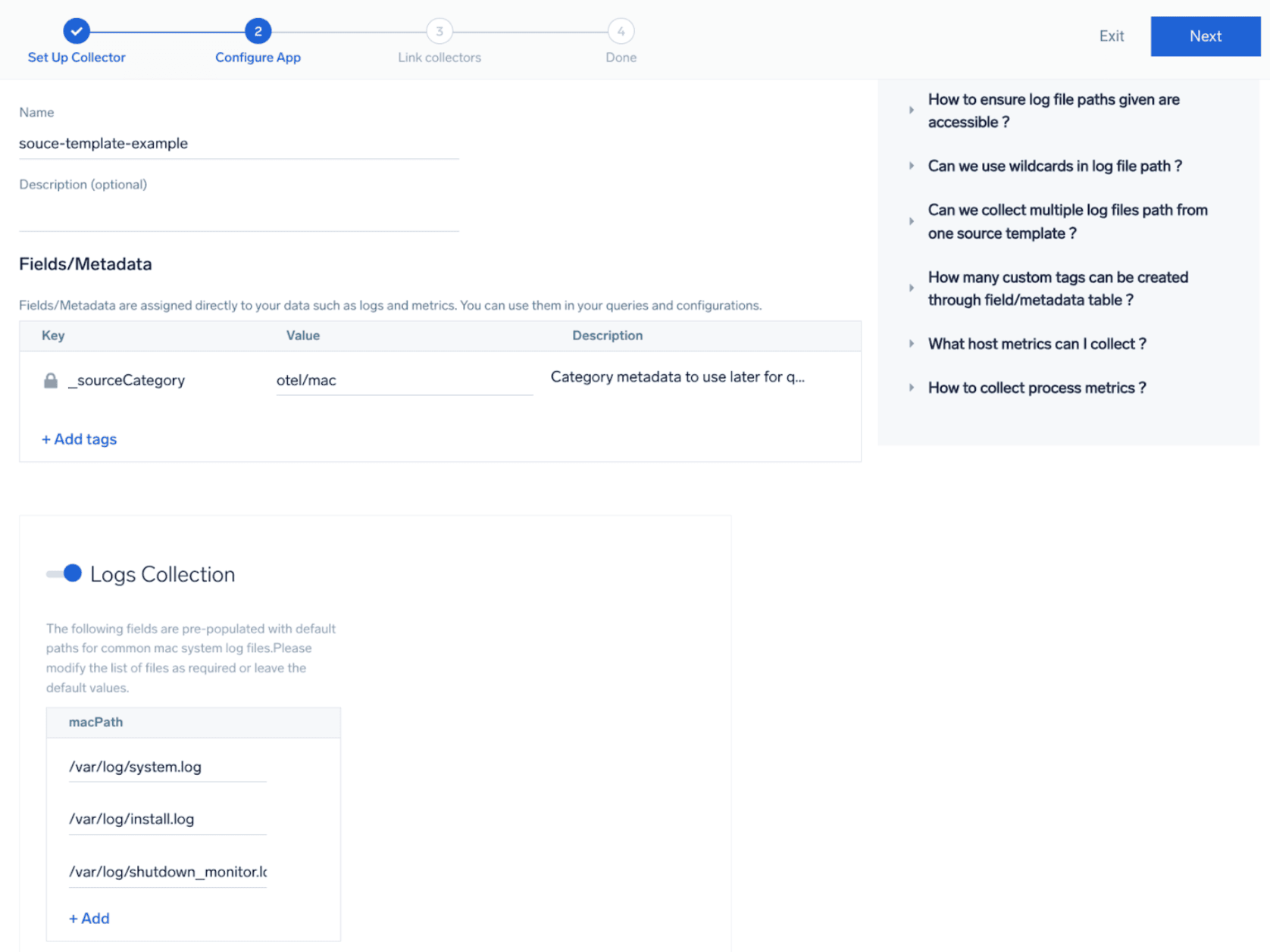Click the Done step circle
Image resolution: width=1270 pixels, height=952 pixels.
tap(621, 31)
